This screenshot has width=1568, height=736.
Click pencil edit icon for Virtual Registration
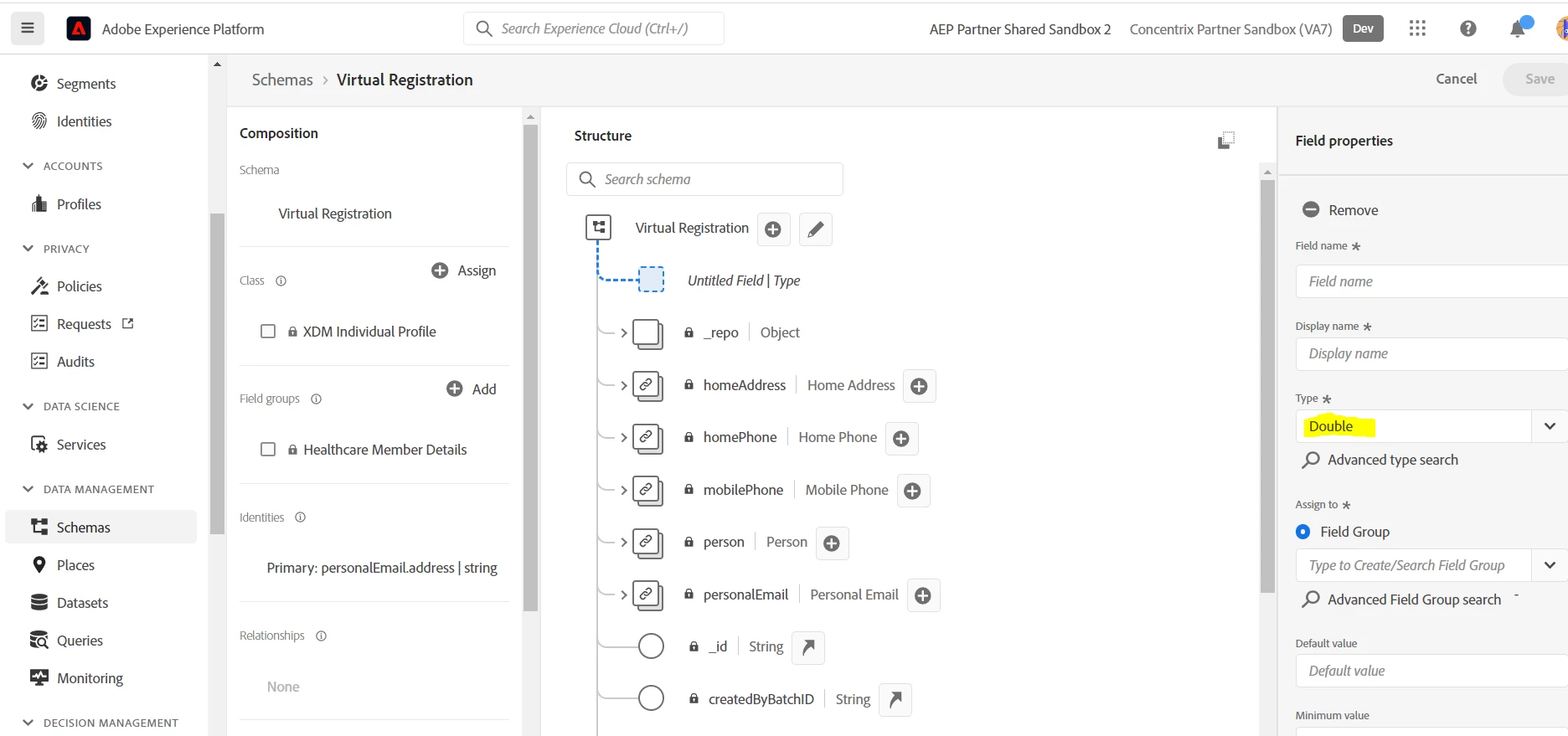click(x=816, y=229)
